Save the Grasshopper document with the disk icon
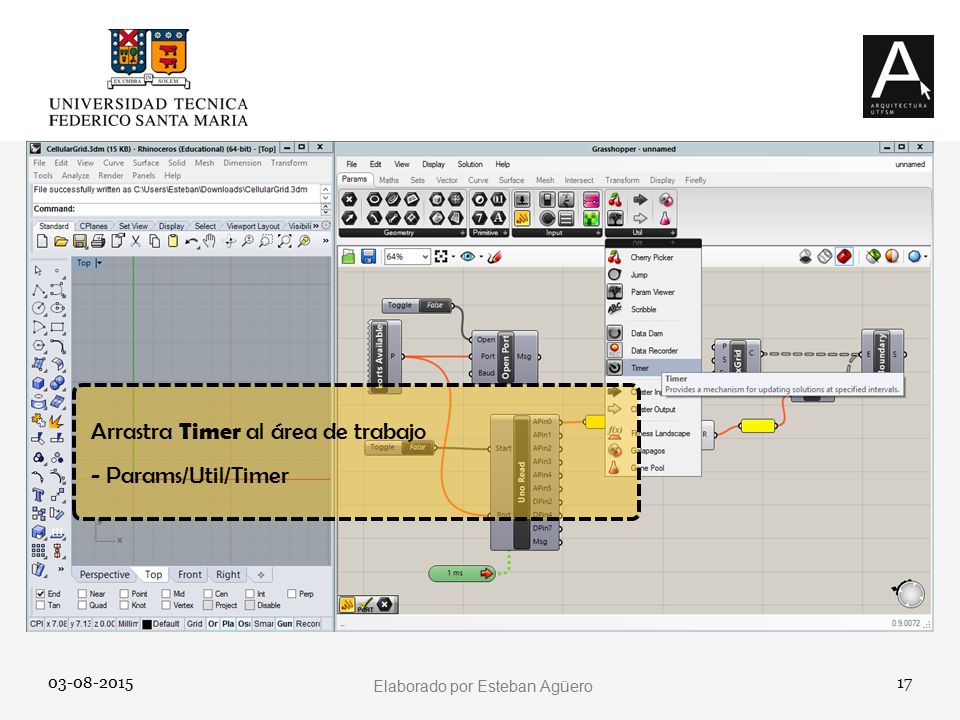This screenshot has width=960, height=720. [369, 257]
